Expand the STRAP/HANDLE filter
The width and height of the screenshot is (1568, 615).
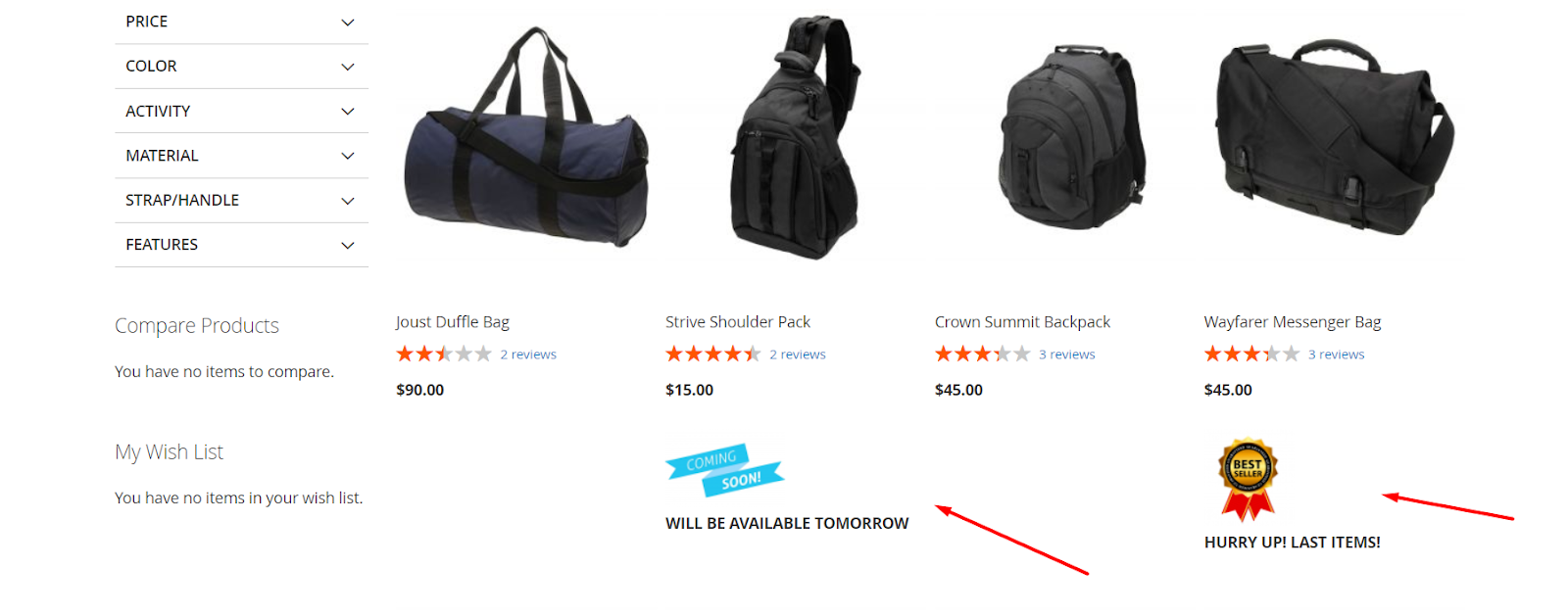pyautogui.click(x=241, y=200)
